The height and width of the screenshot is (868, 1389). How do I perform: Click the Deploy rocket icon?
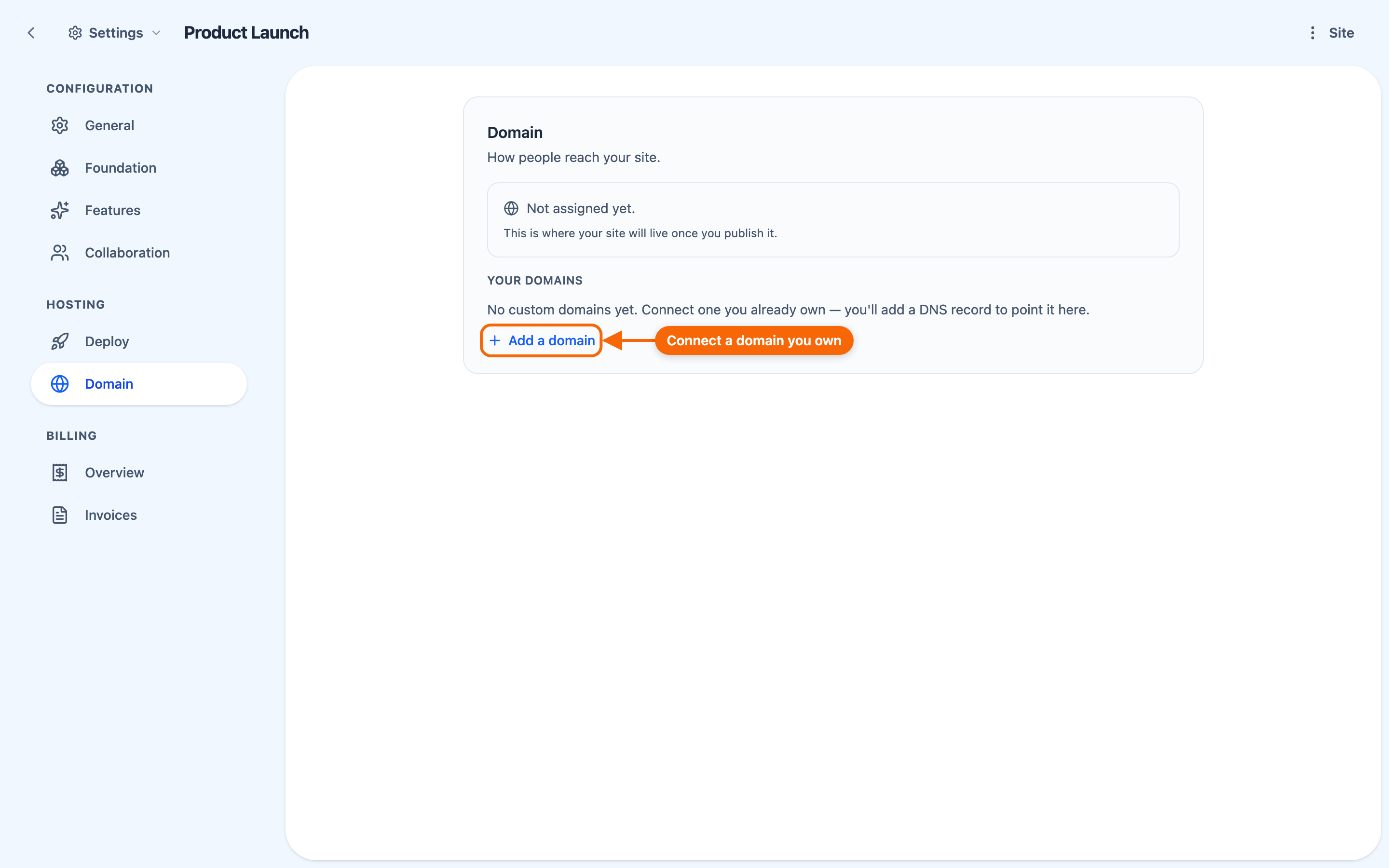click(x=60, y=341)
